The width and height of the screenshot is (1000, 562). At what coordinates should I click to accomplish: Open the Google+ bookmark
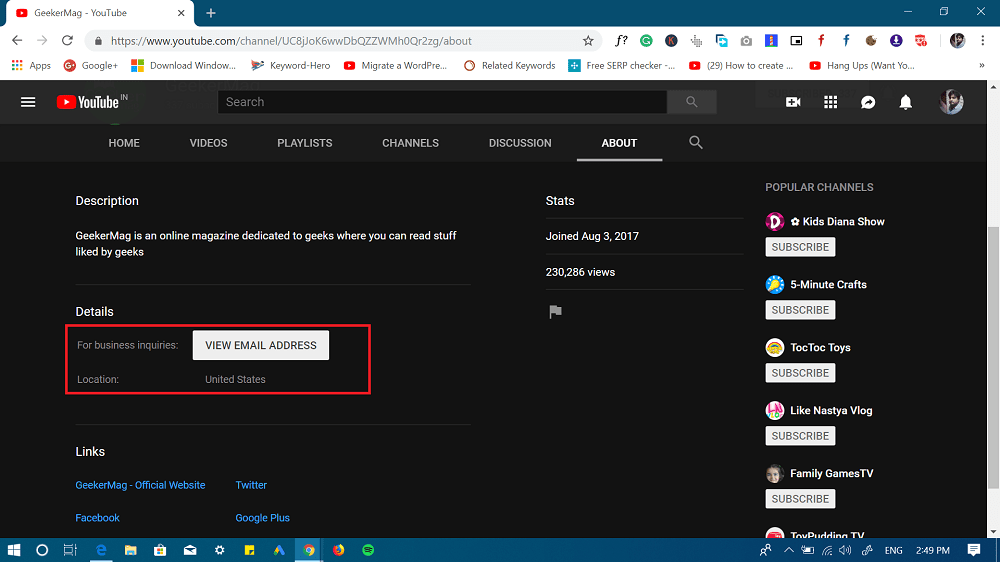pyautogui.click(x=91, y=66)
